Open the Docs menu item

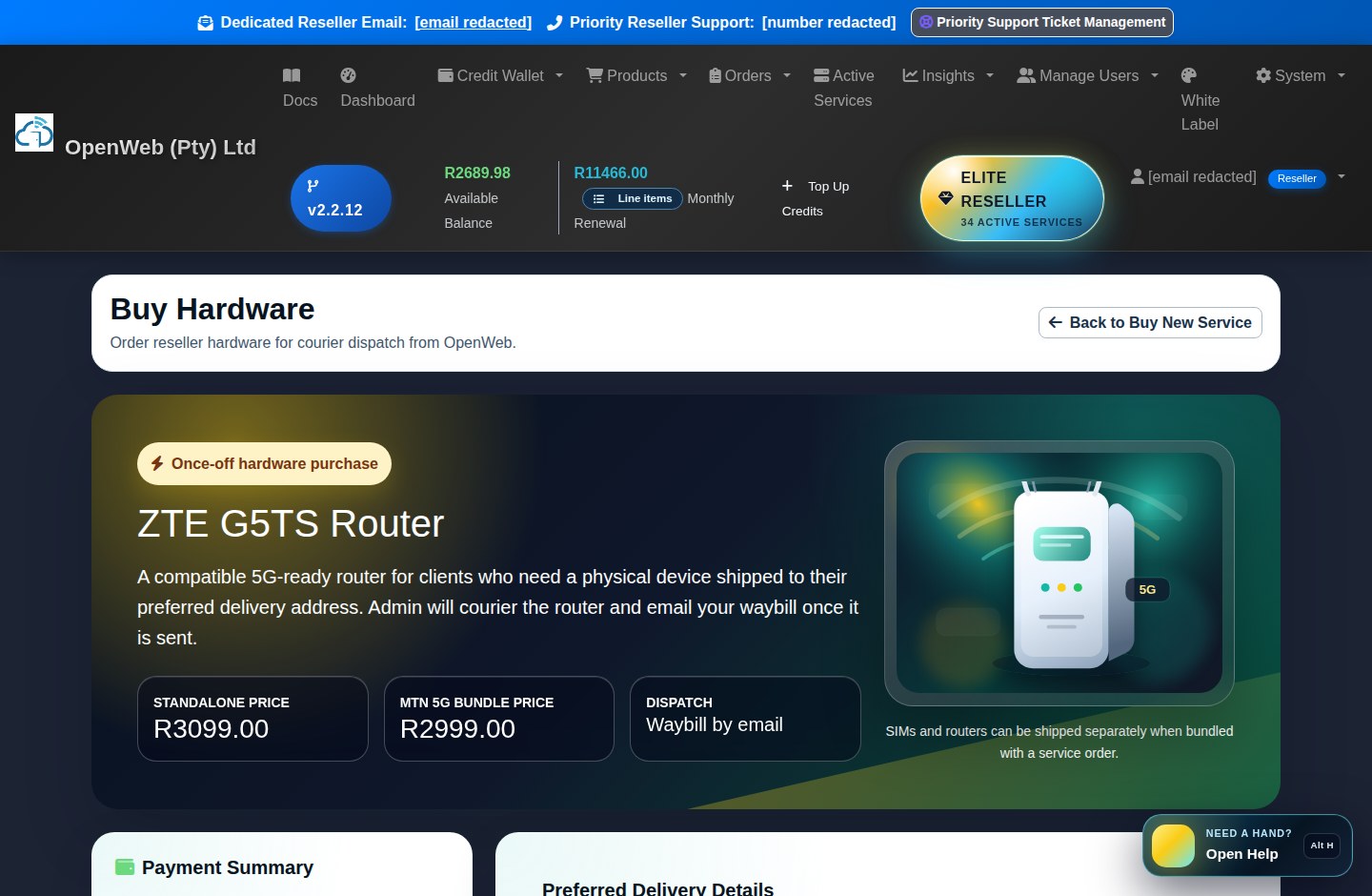point(300,88)
